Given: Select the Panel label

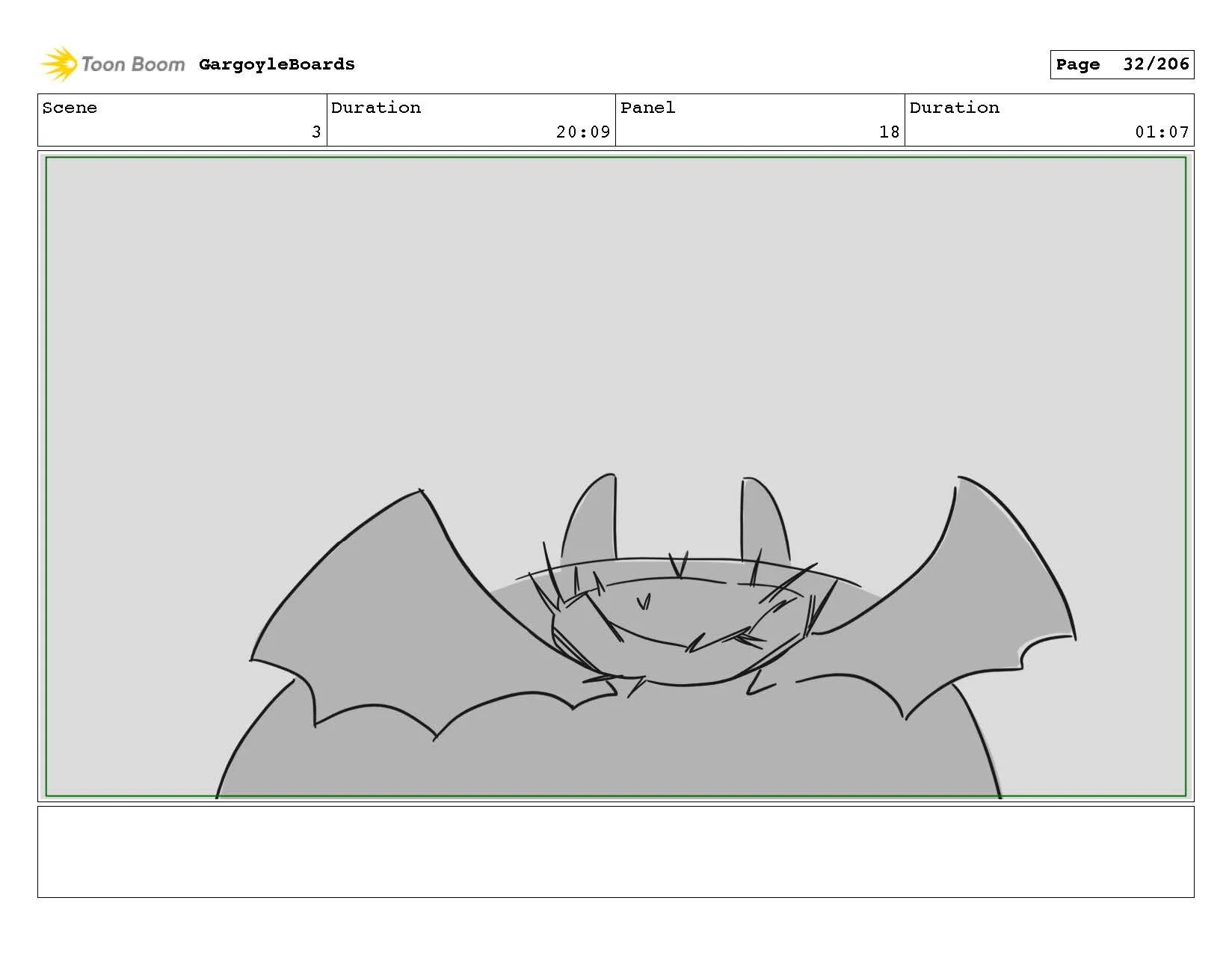Looking at the screenshot, I should [647, 108].
